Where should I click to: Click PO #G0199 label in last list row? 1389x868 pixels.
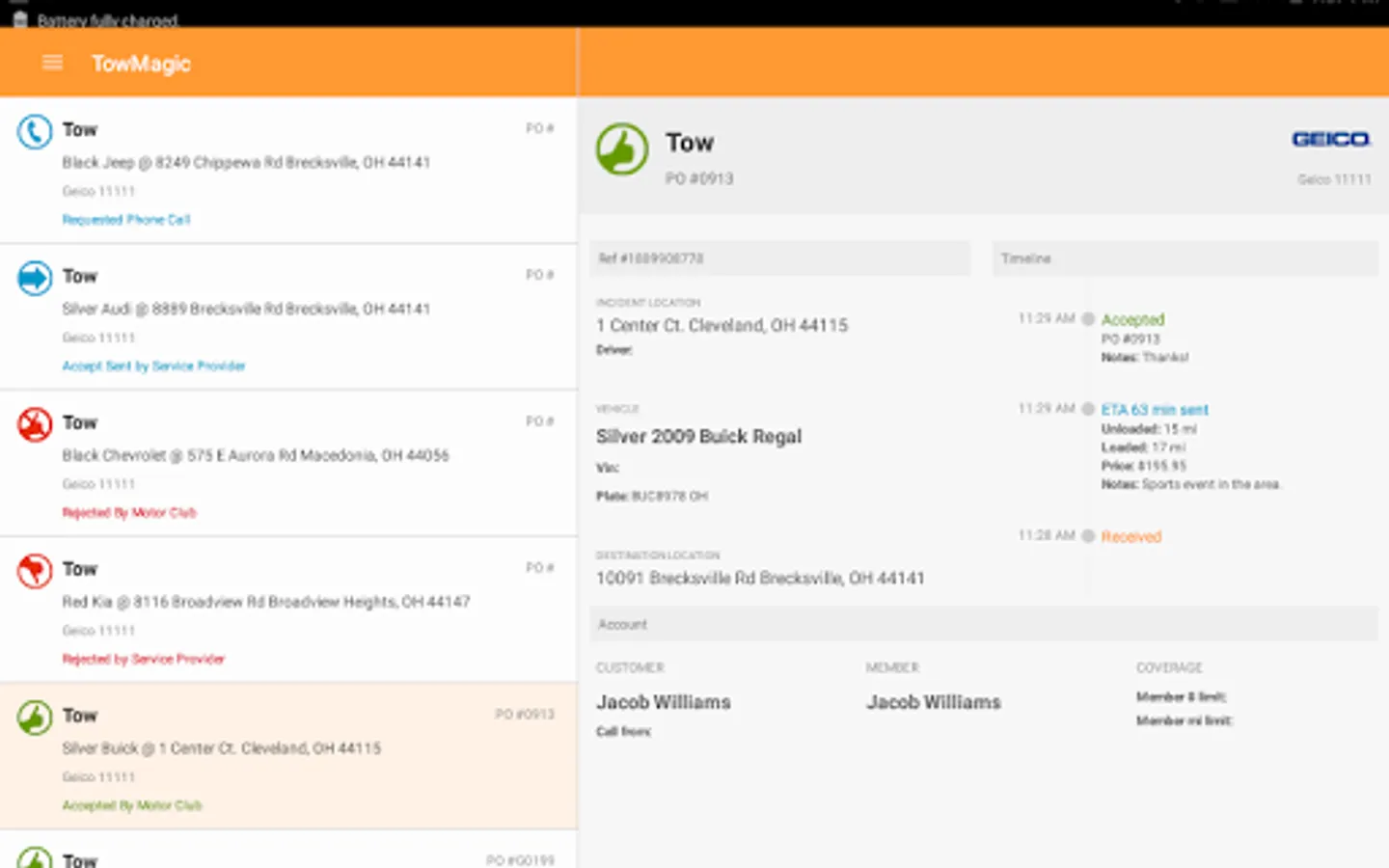520,860
